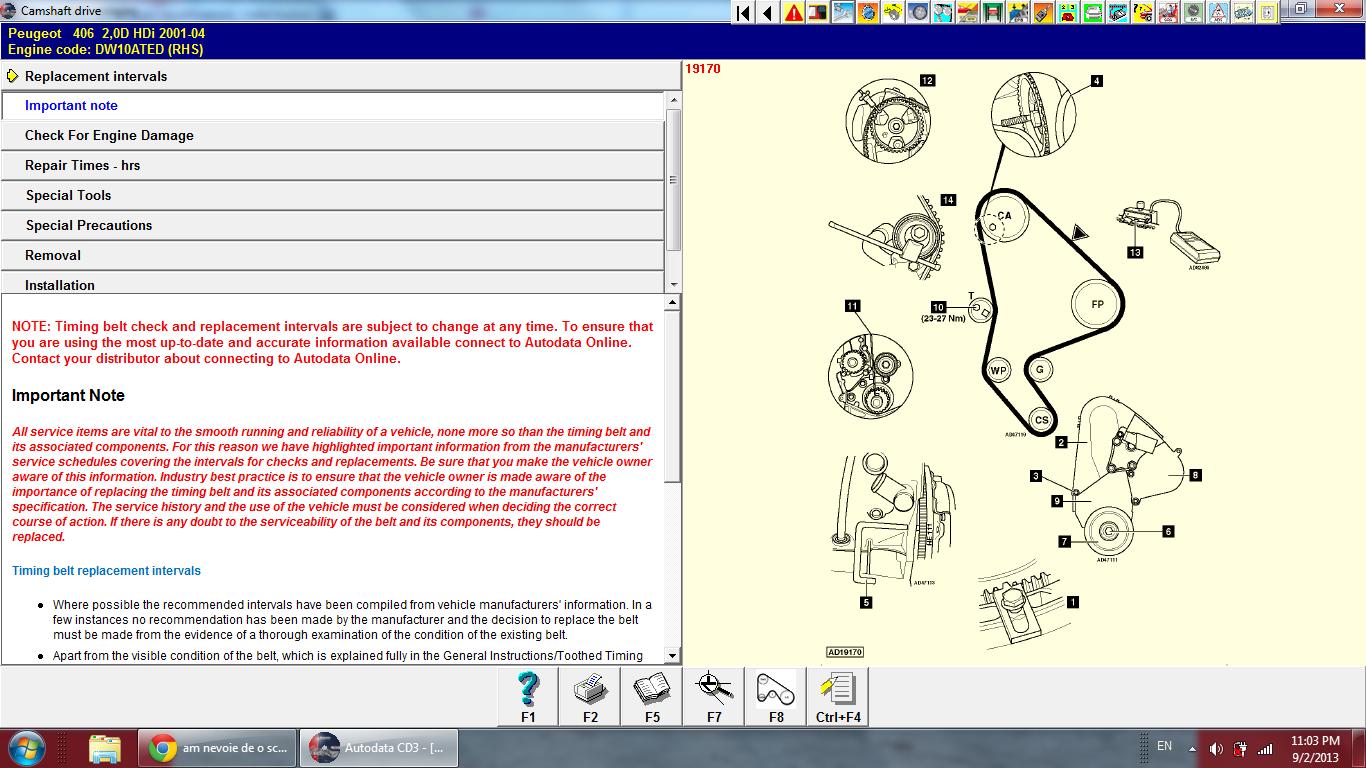Screen dimensions: 1366x768
Task: Open the yellow question mark car icon
Action: [1141, 12]
